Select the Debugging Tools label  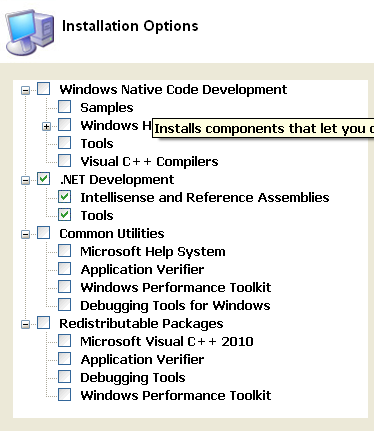pyautogui.click(x=133, y=378)
